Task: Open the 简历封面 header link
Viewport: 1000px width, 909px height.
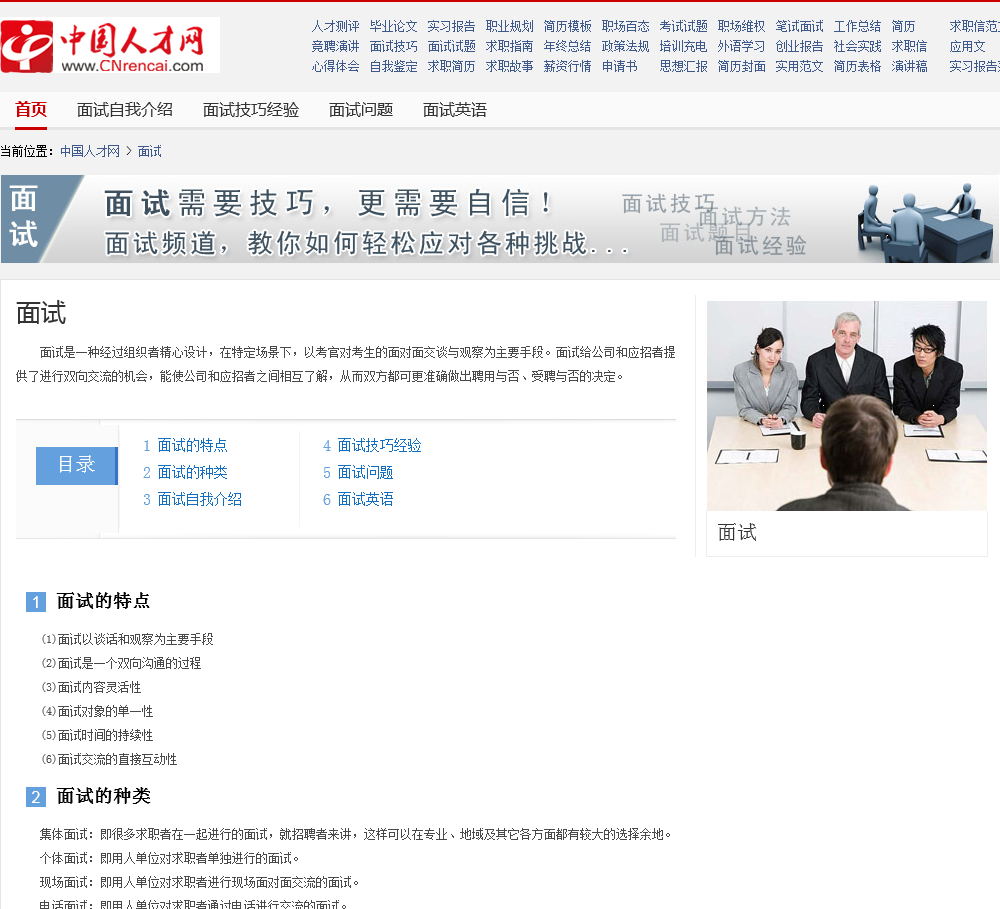Action: point(742,66)
